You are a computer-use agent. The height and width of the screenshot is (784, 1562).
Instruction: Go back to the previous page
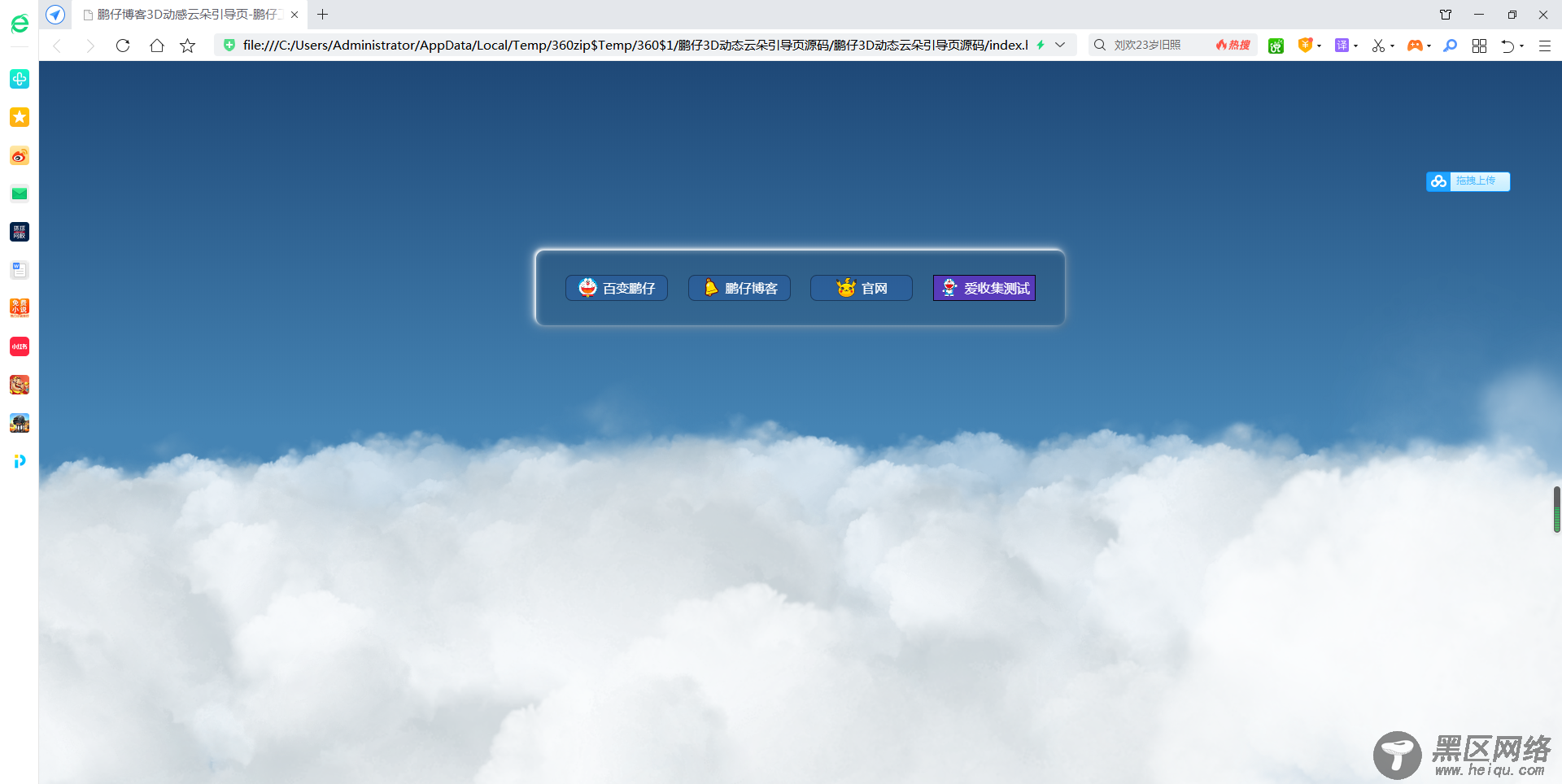[x=57, y=46]
